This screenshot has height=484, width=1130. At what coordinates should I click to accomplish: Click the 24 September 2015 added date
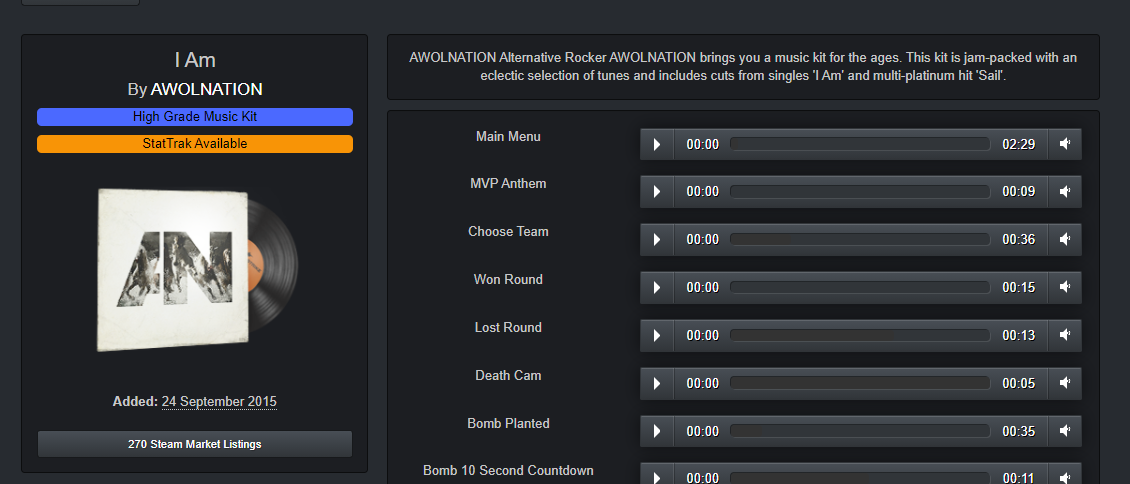219,402
